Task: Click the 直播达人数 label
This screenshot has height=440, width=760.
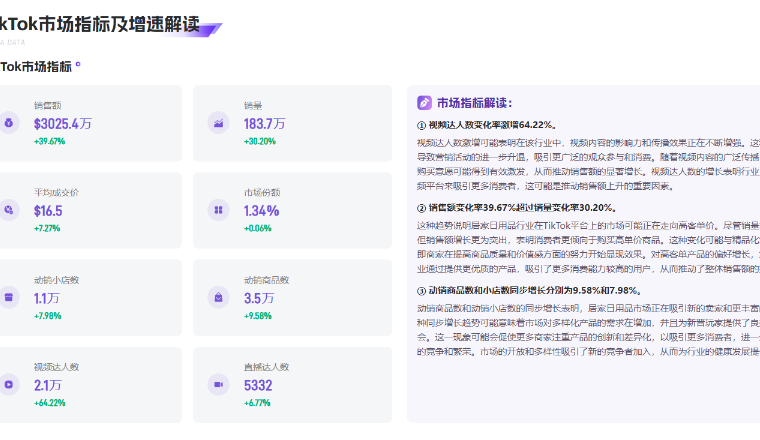Action: 267,367
